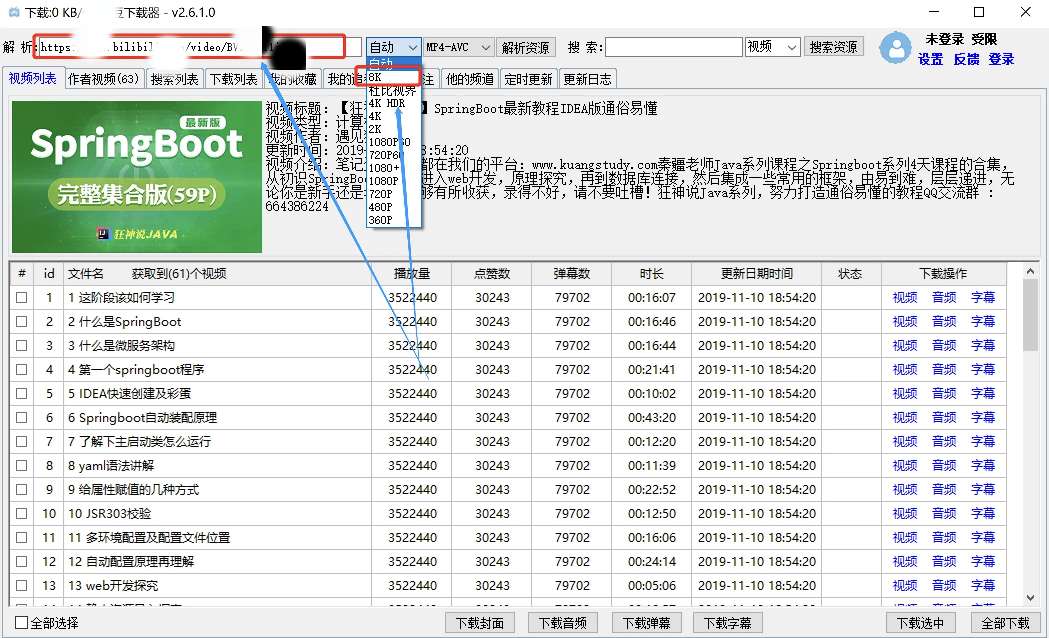Viewport: 1049px width, 638px height.
Task: Enable the 全部选择 select-all checkbox
Action: point(21,623)
